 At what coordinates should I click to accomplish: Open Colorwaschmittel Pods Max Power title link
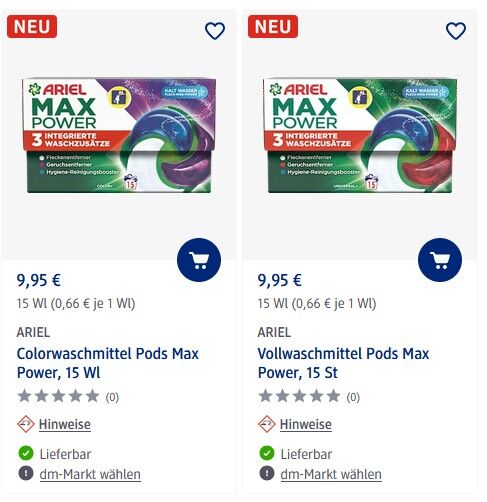point(108,363)
